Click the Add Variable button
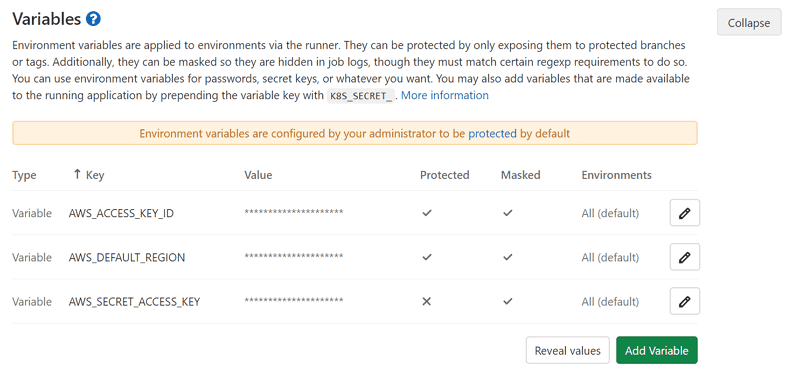800x373 pixels. point(657,351)
